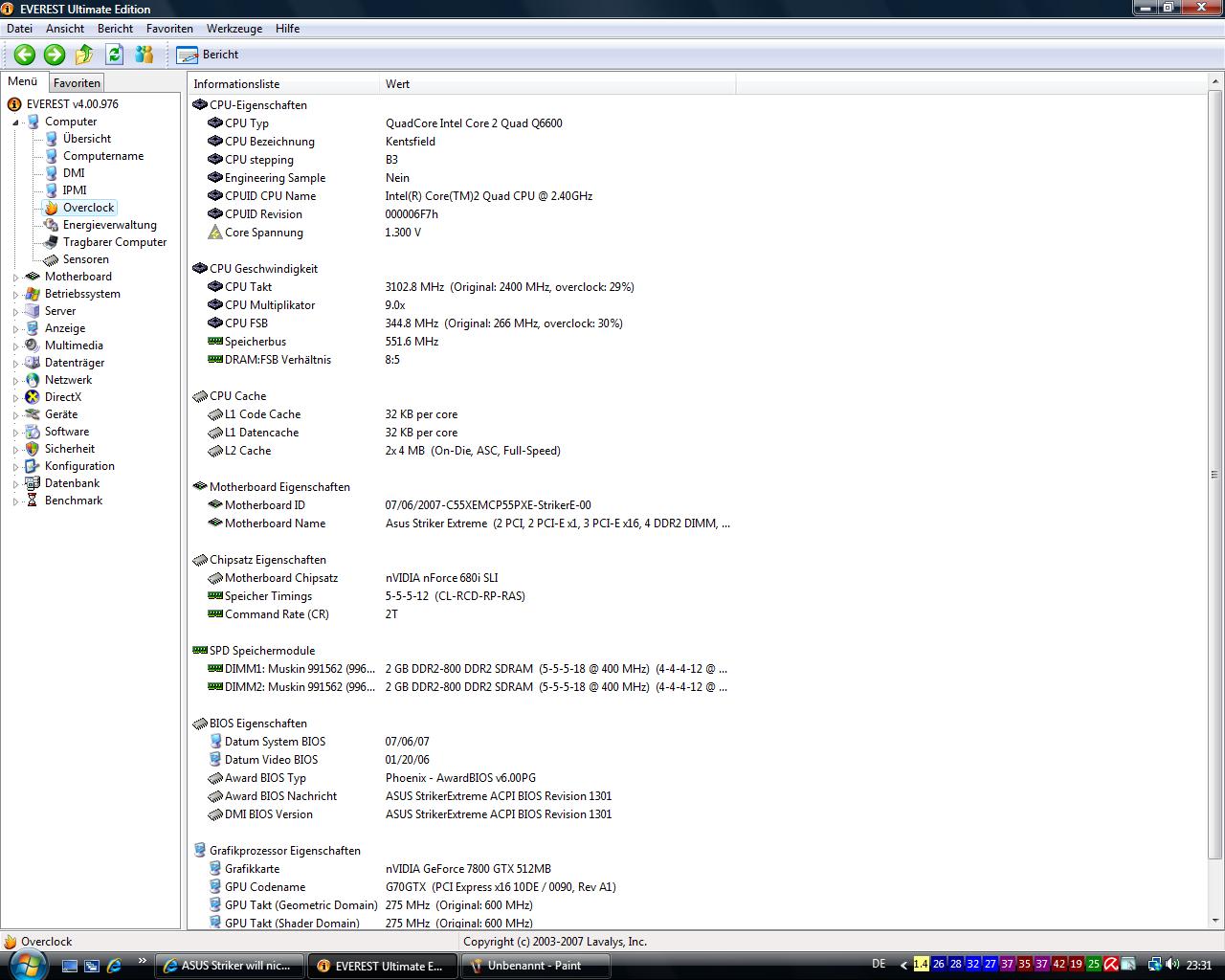1225x980 pixels.
Task: Open Internet Explorer quick launch icon
Action: click(x=114, y=966)
